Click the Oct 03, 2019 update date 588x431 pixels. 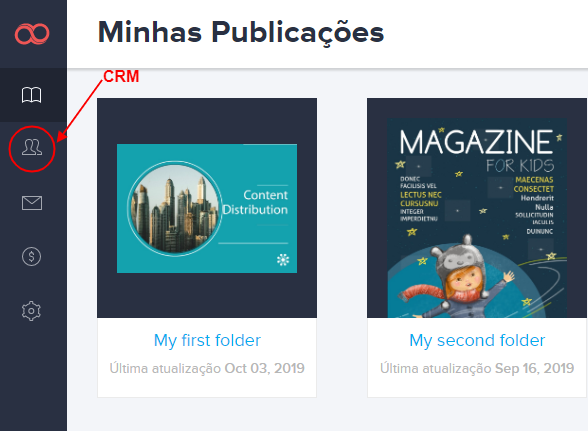click(x=264, y=368)
